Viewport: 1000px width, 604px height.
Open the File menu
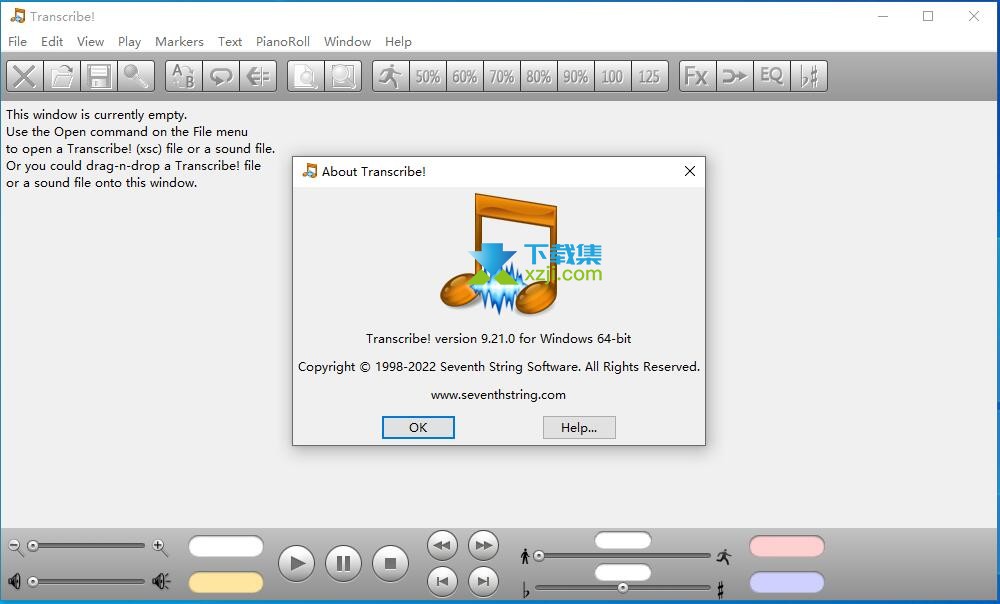(x=17, y=41)
